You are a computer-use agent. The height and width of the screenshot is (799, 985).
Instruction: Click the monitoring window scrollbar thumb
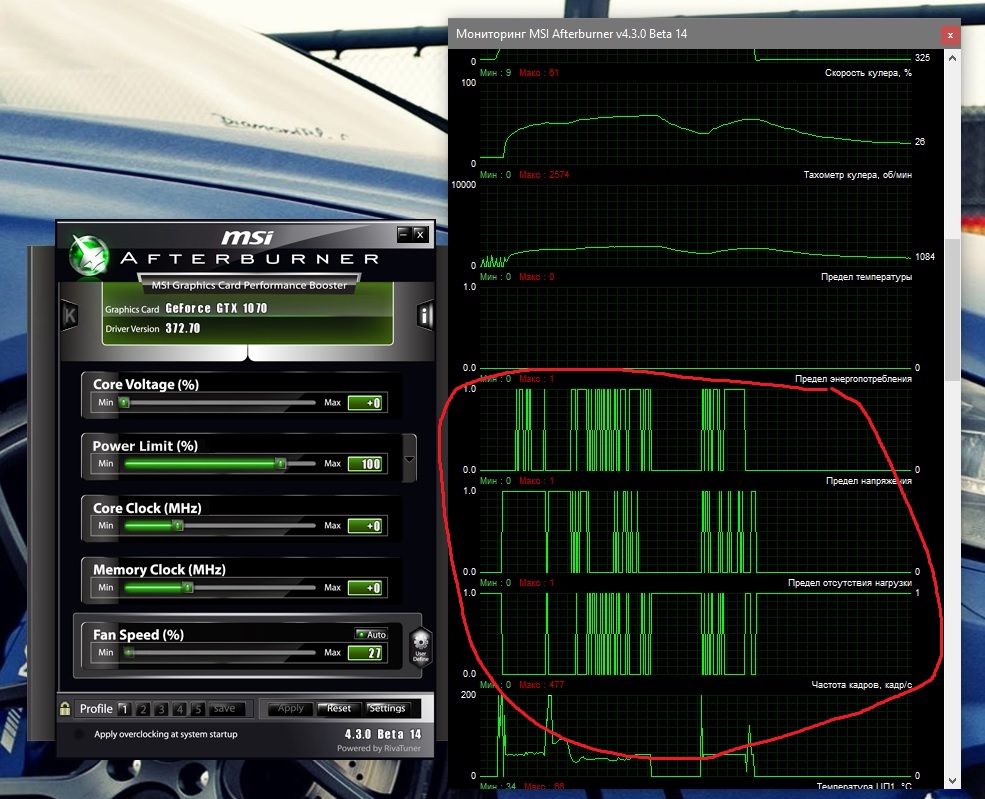[x=952, y=310]
